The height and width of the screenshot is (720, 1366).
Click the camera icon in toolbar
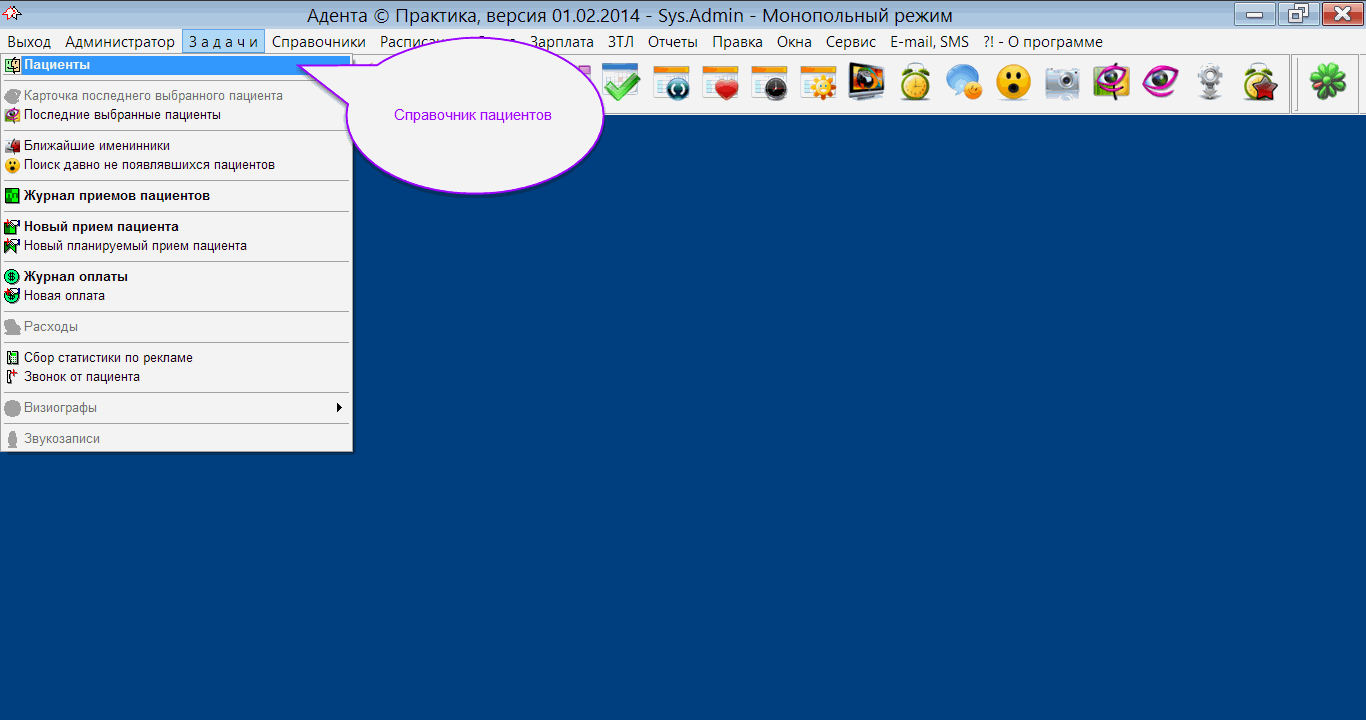coord(1062,82)
